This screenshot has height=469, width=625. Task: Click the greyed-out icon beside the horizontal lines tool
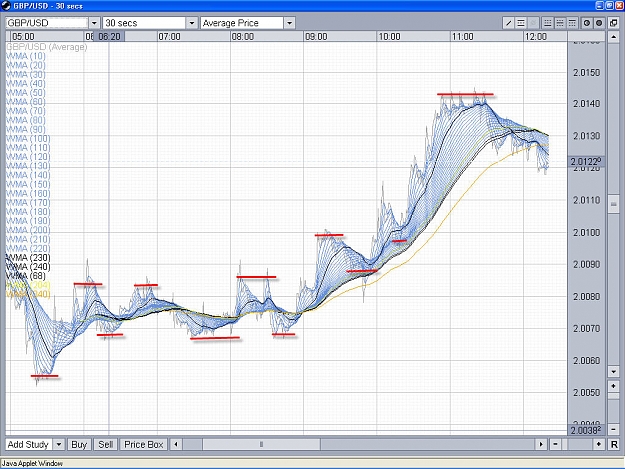[533, 23]
